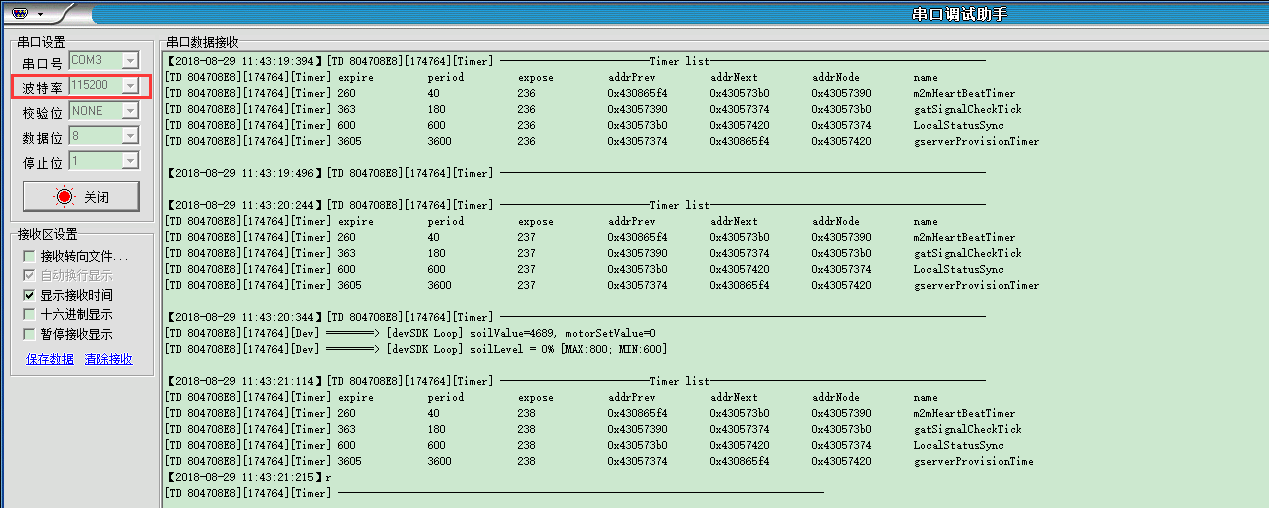Image resolution: width=1269 pixels, height=508 pixels.
Task: Open the 校验位 NONE parity dropdown
Action: 129,111
